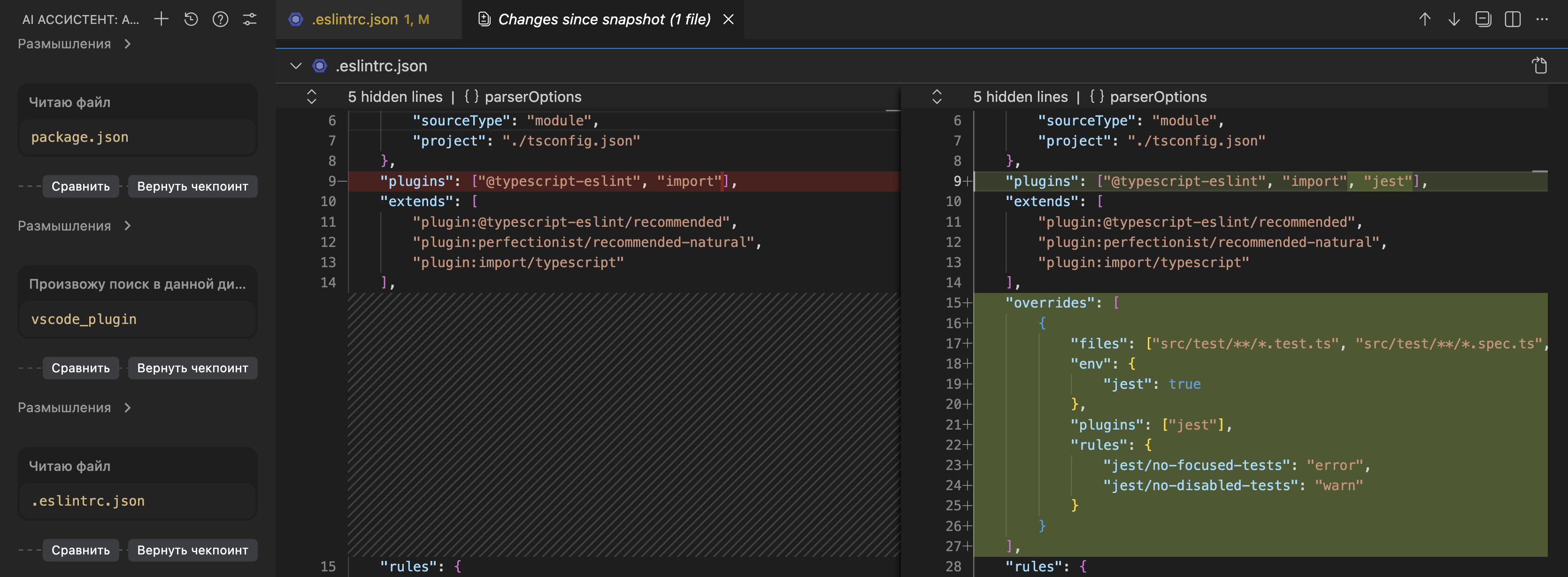
Task: Open the chat history clock icon
Action: 191,19
